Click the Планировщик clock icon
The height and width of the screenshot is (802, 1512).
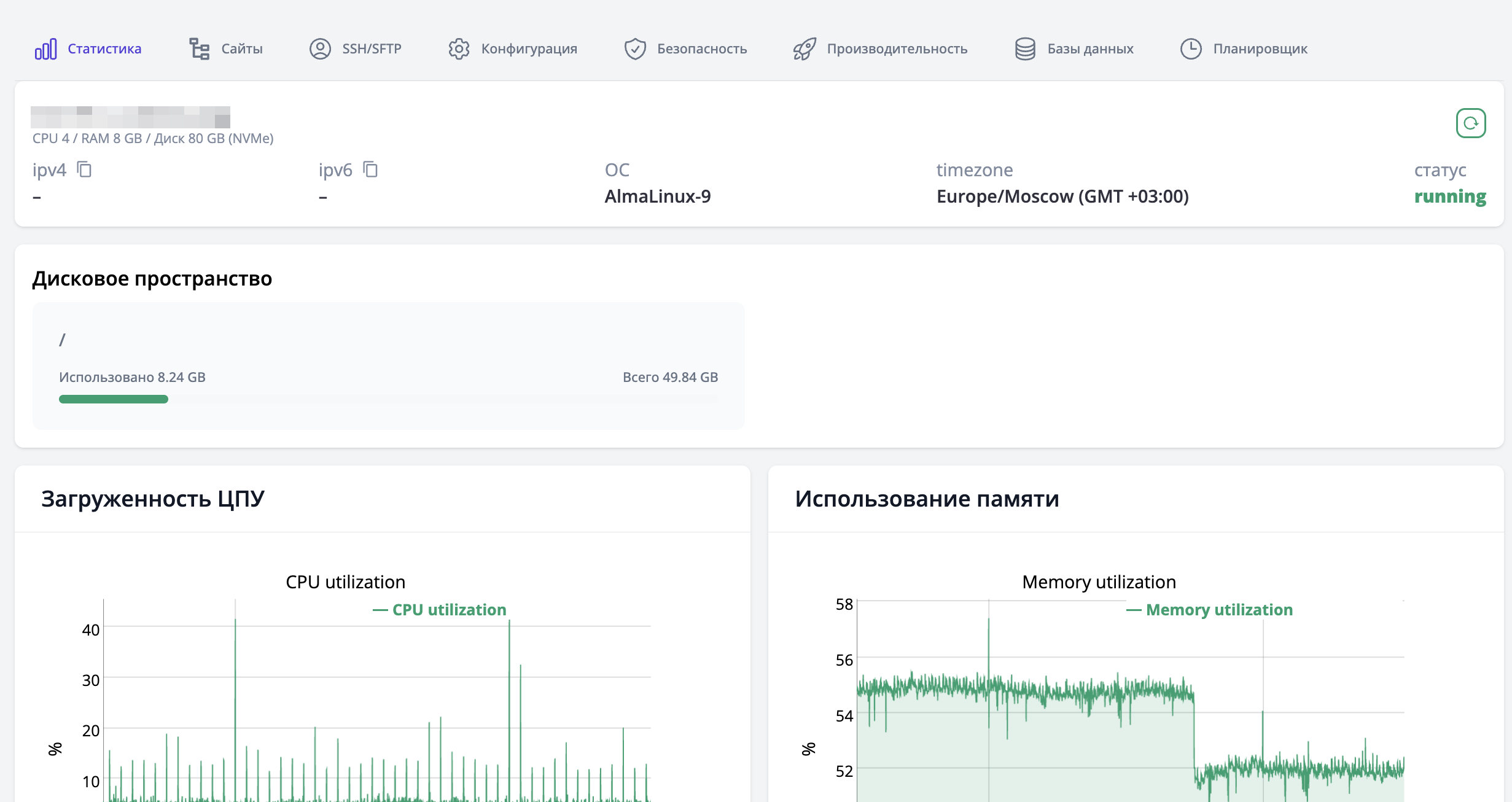point(1191,49)
